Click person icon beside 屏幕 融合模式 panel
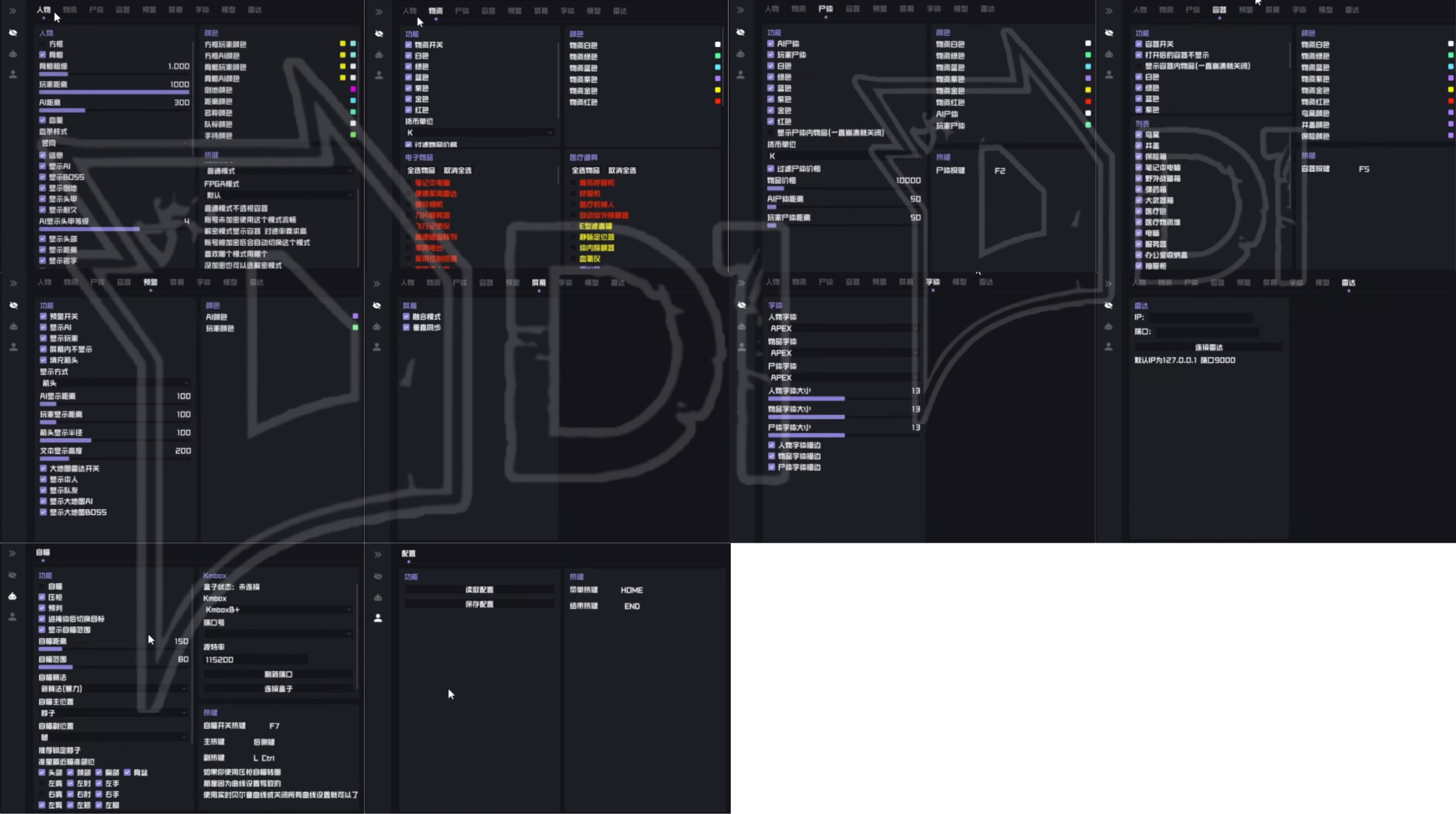Screen dimensions: 1456x814 tap(377, 347)
